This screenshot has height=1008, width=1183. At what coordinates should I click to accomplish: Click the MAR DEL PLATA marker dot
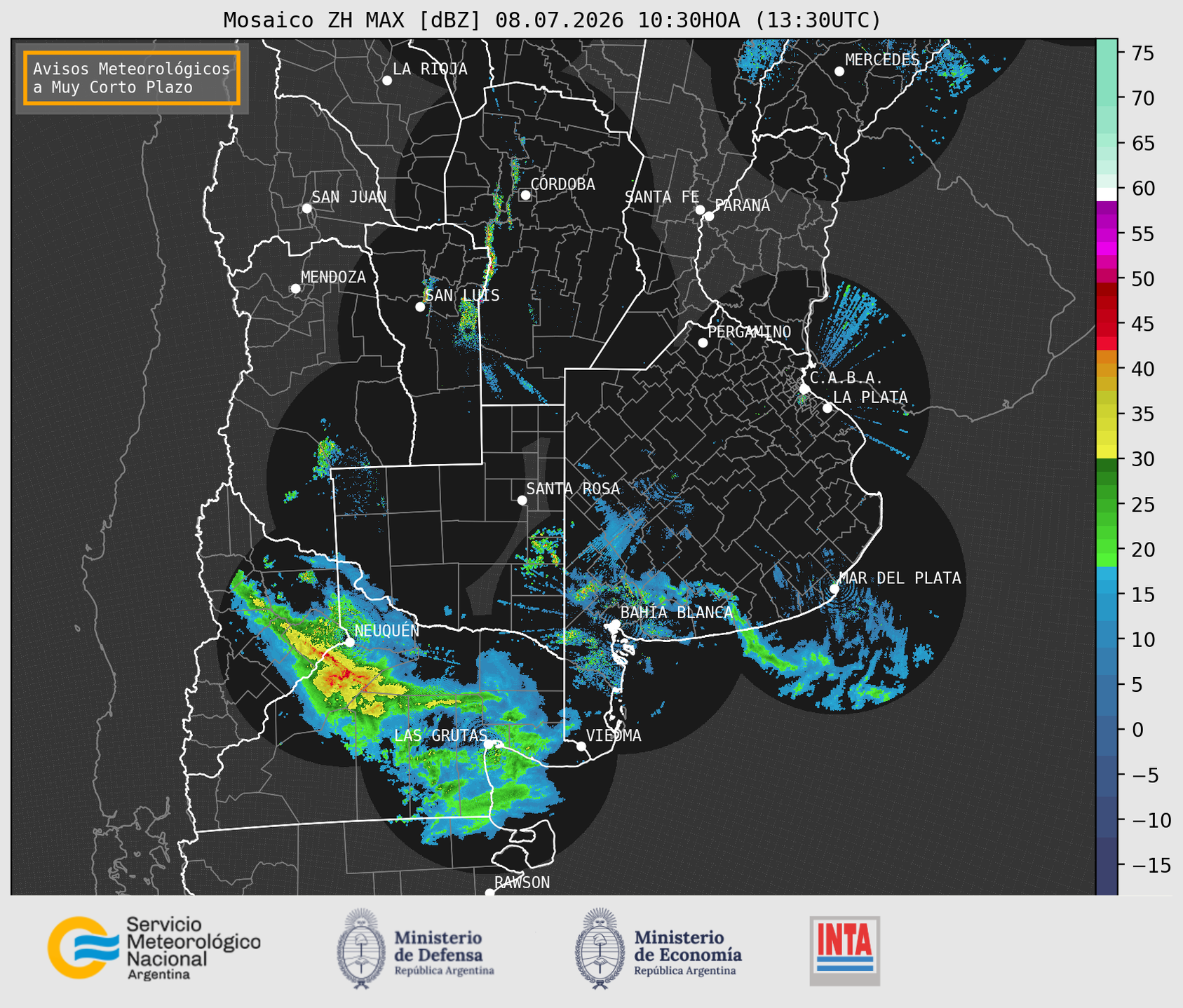(834, 588)
